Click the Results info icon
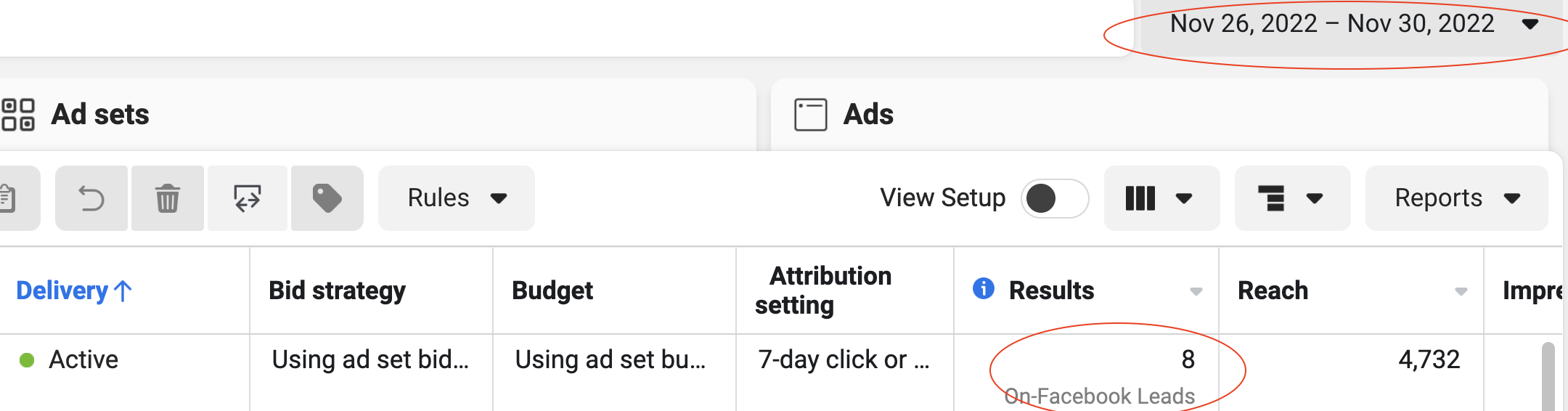This screenshot has height=411, width=1568. pos(983,289)
